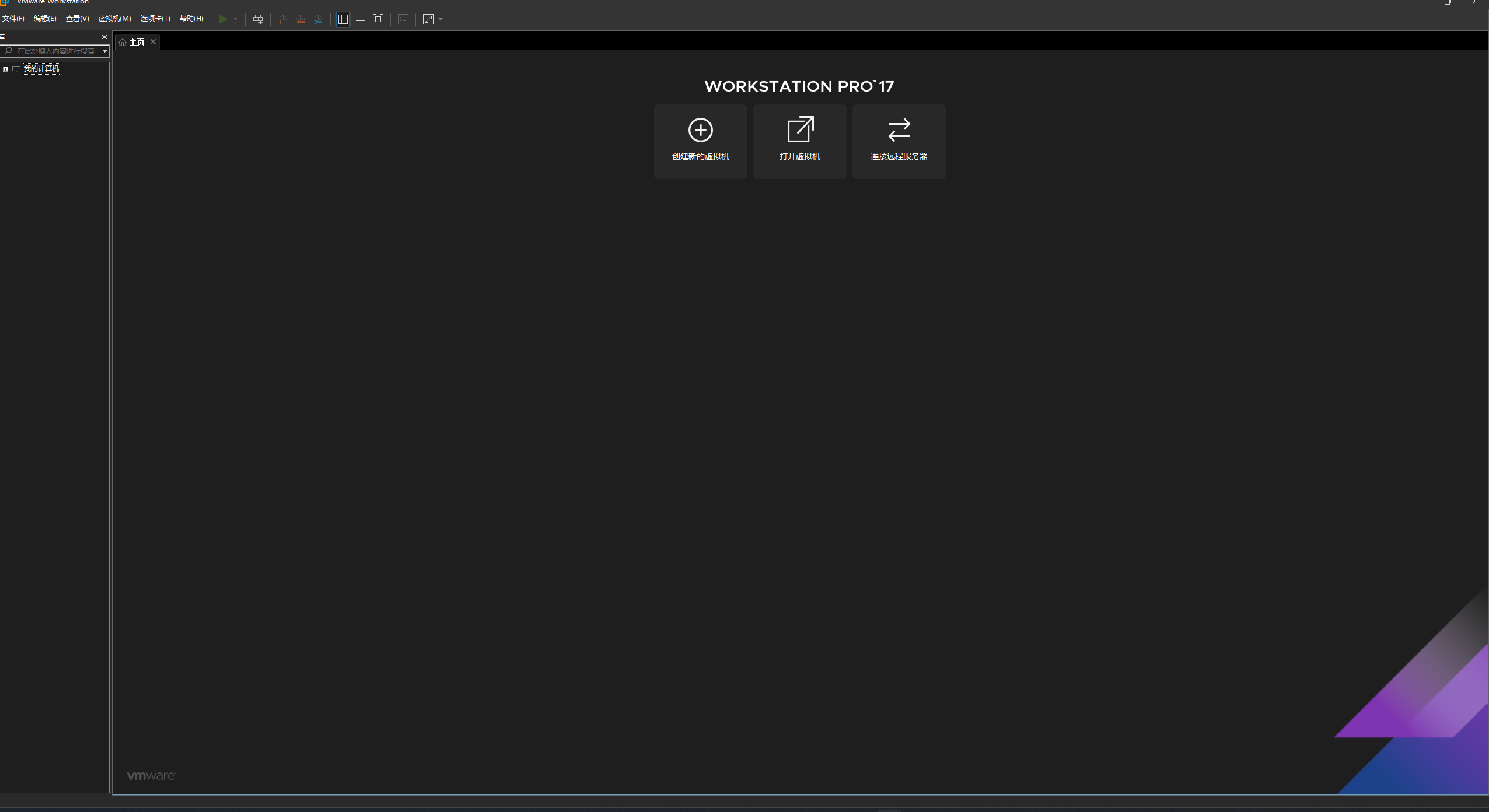This screenshot has width=1489, height=812.
Task: Toggle the thumbnail bar view button
Action: pos(361,19)
